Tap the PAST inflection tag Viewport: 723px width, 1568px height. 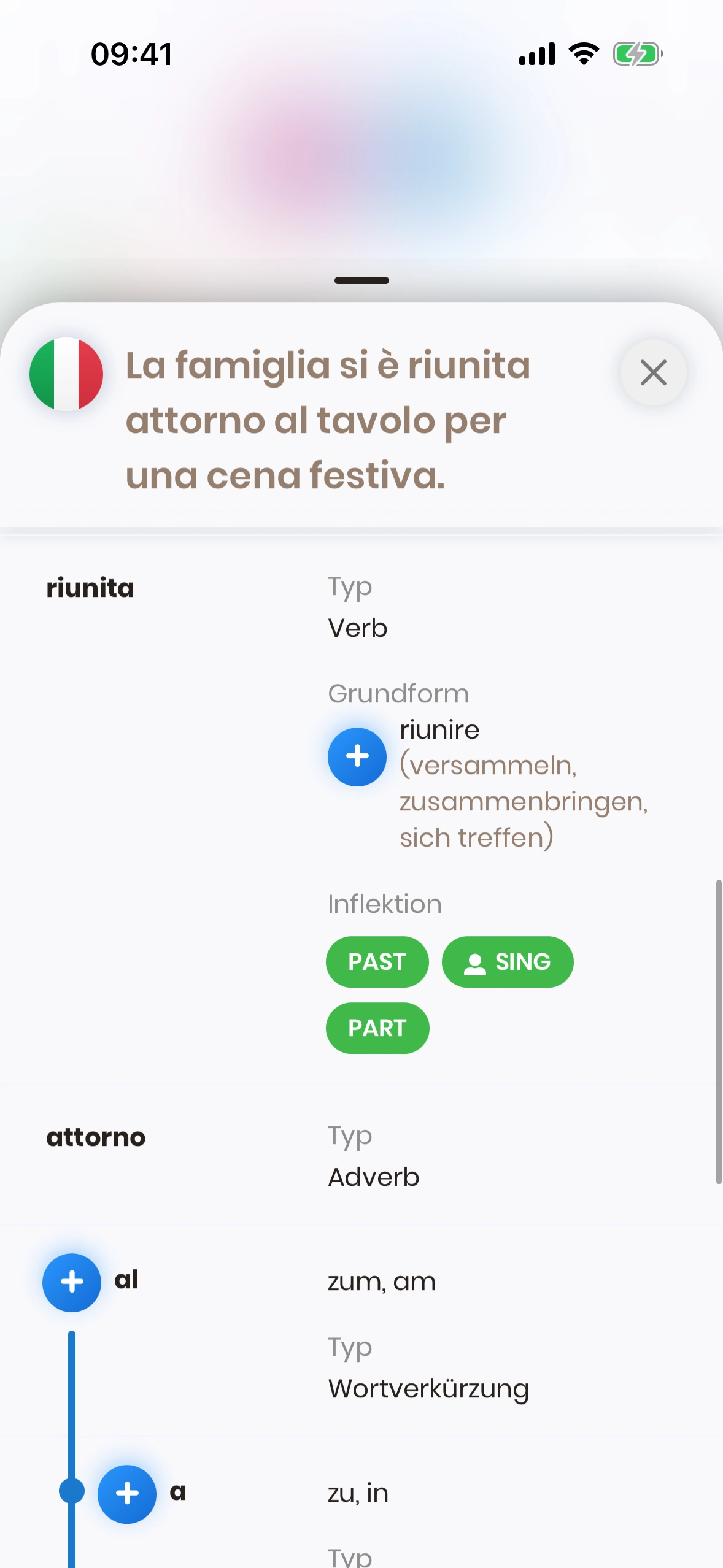377,961
